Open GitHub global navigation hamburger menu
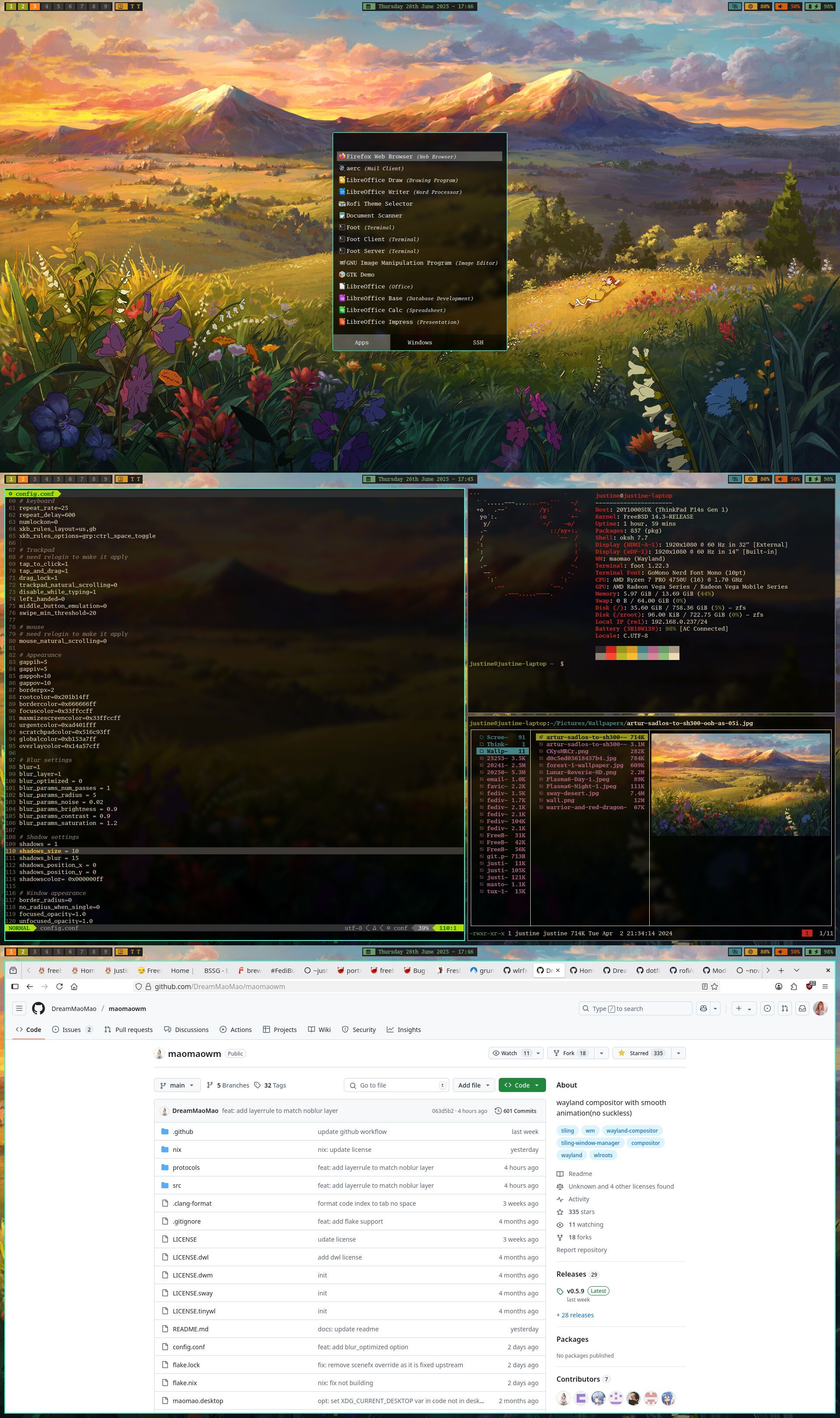Screen dimensions: 840x1418 tap(19, 1009)
